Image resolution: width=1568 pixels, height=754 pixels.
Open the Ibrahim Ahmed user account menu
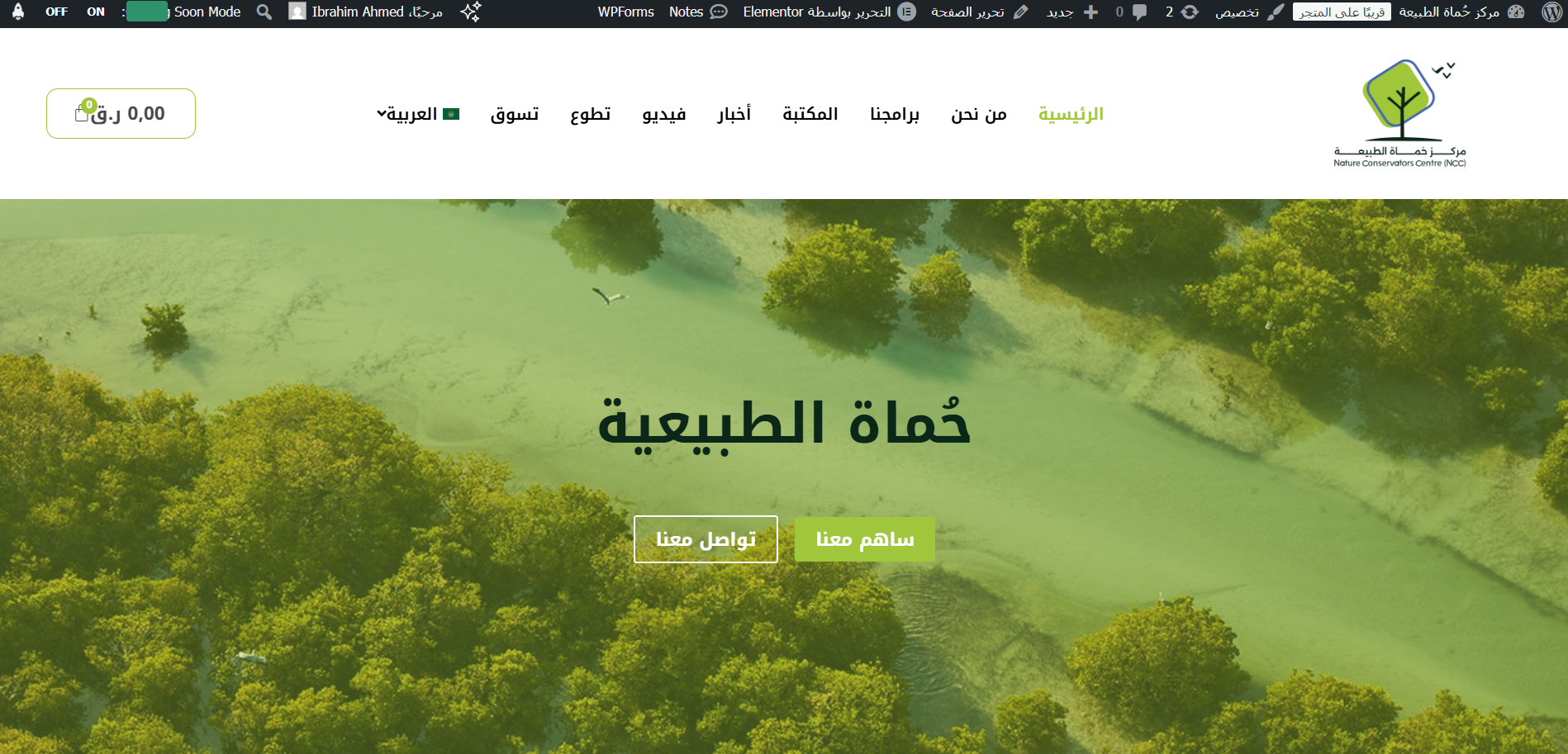click(366, 12)
